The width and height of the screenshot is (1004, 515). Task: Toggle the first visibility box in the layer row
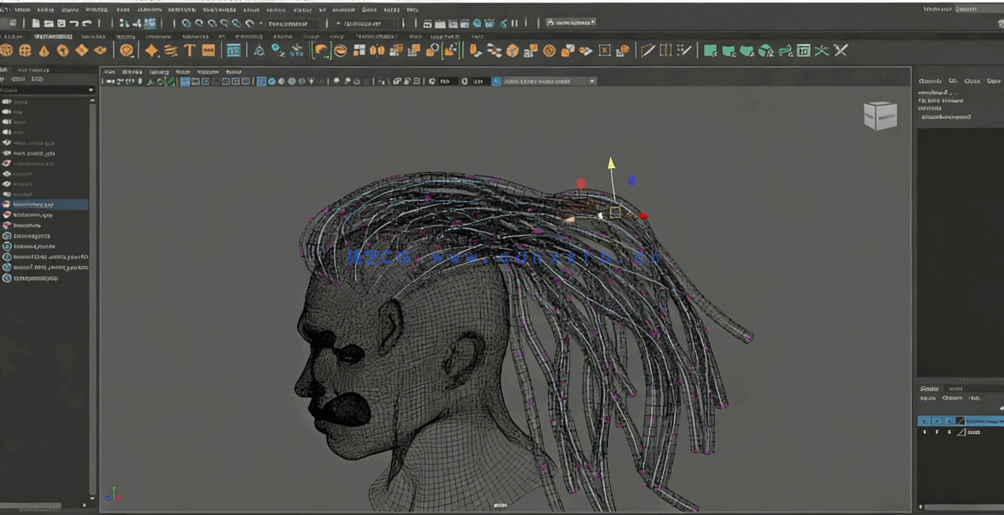pos(924,421)
